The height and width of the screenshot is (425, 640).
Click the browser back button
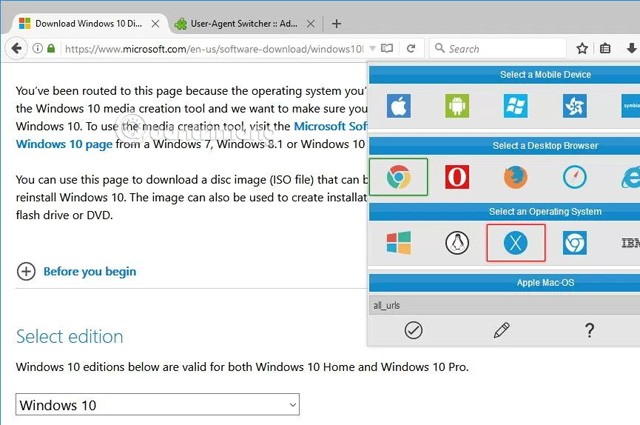coord(16,48)
